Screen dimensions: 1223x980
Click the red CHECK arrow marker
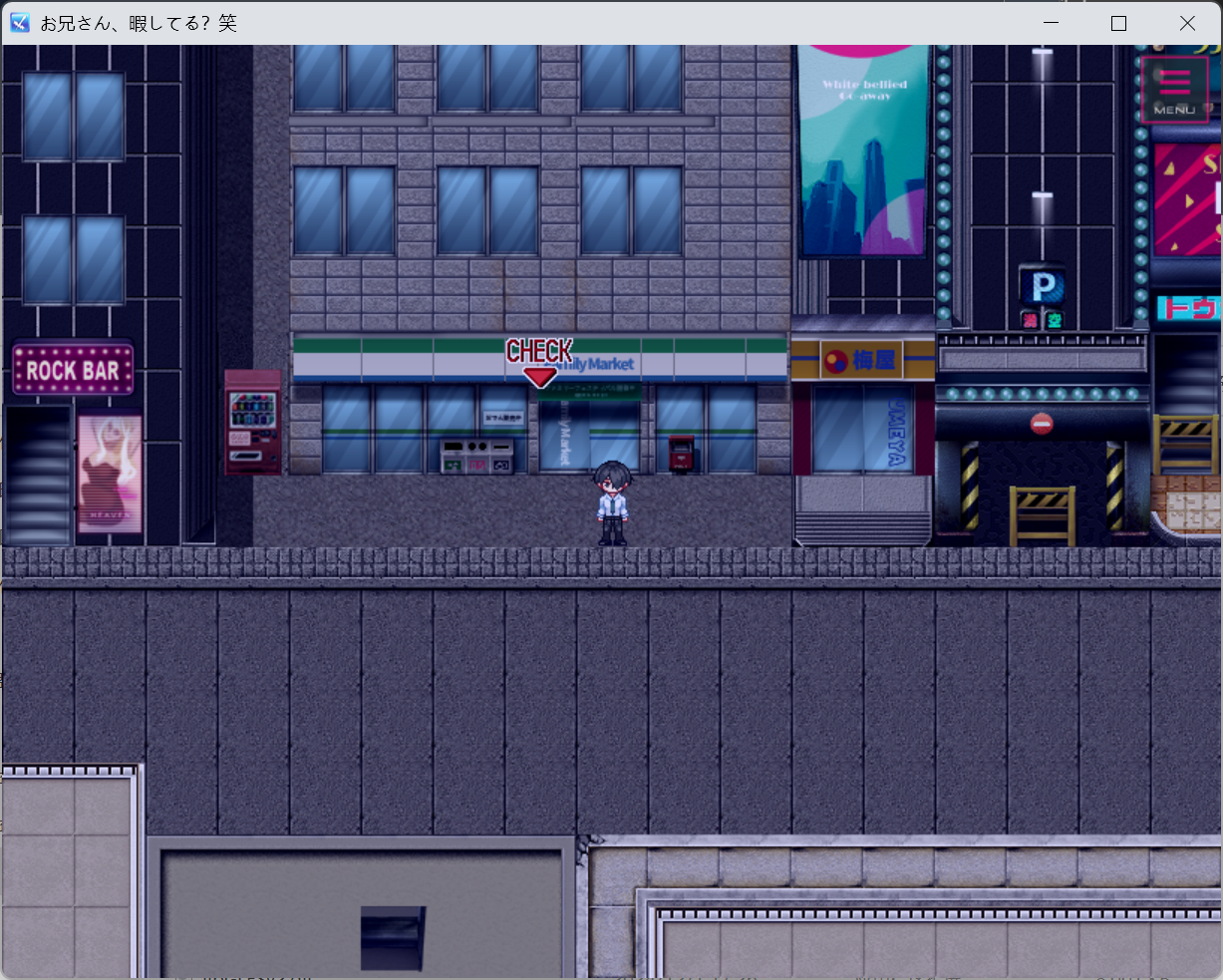click(539, 375)
